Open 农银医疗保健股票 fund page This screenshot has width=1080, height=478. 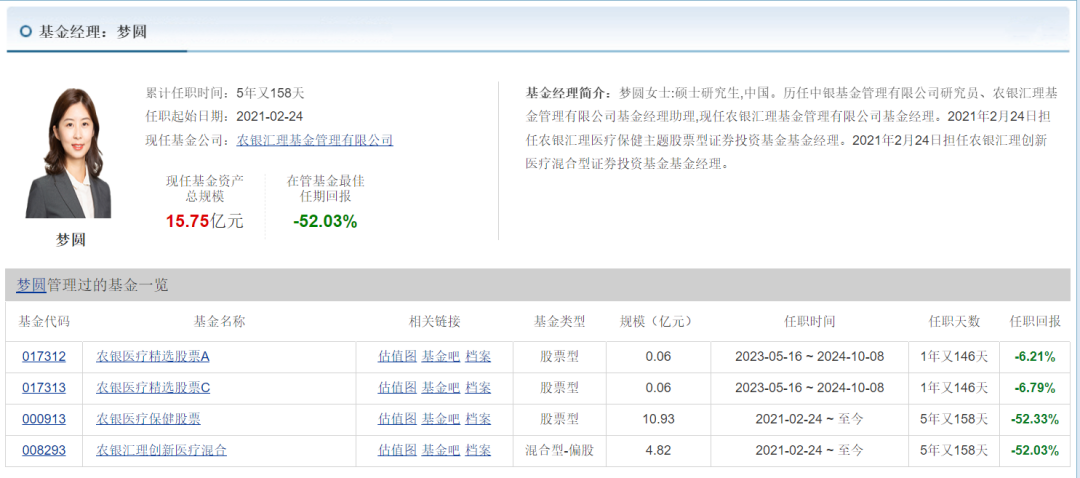click(x=148, y=419)
